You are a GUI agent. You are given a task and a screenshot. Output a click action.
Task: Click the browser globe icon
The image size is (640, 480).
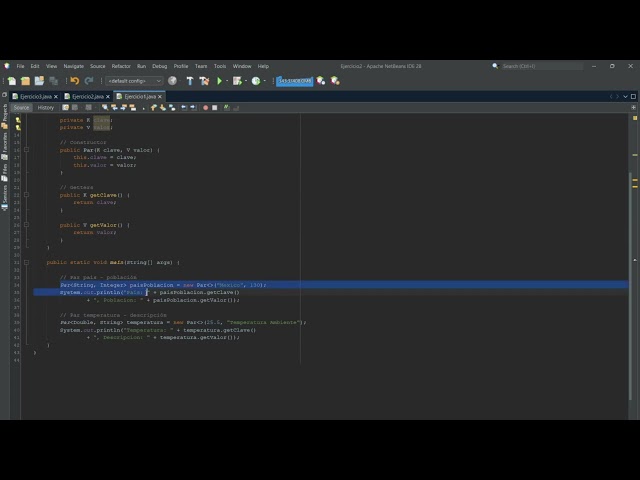click(172, 81)
